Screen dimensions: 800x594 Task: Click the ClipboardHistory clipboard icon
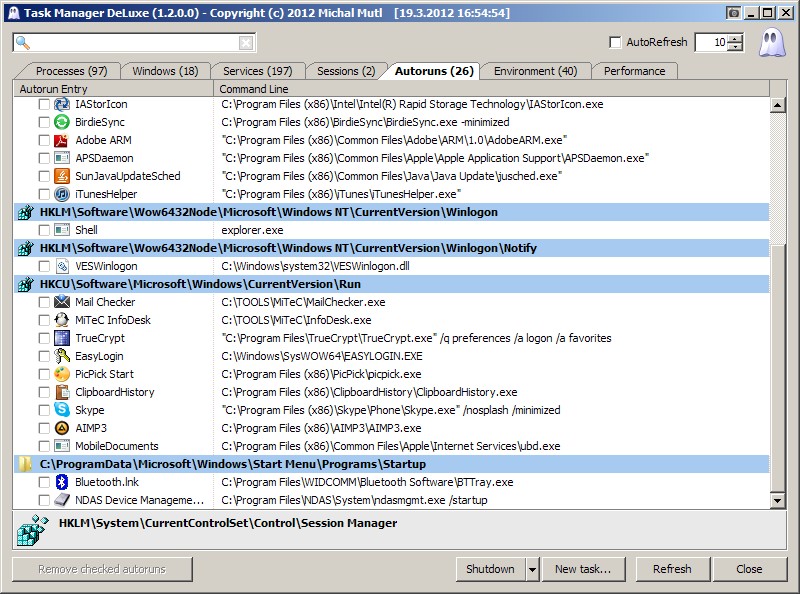[x=62, y=392]
